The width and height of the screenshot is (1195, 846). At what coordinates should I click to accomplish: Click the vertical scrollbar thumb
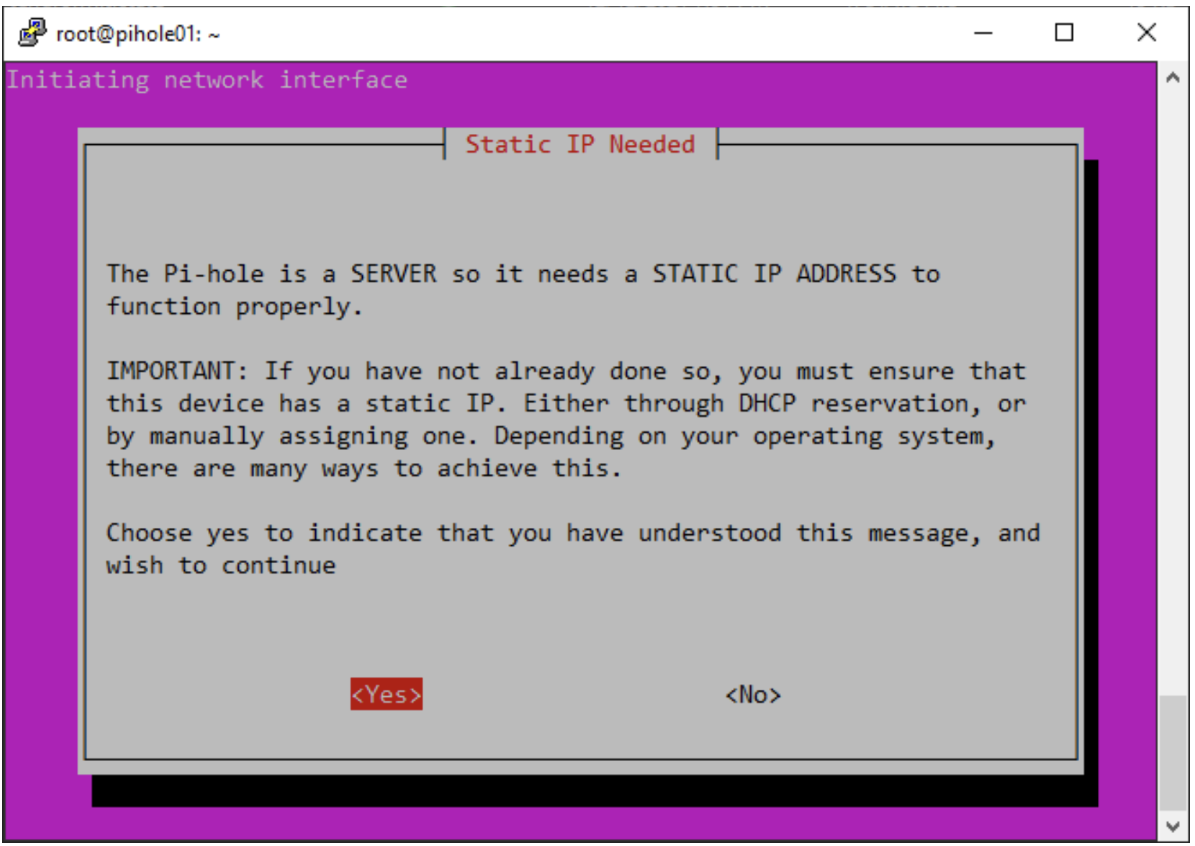(1173, 754)
